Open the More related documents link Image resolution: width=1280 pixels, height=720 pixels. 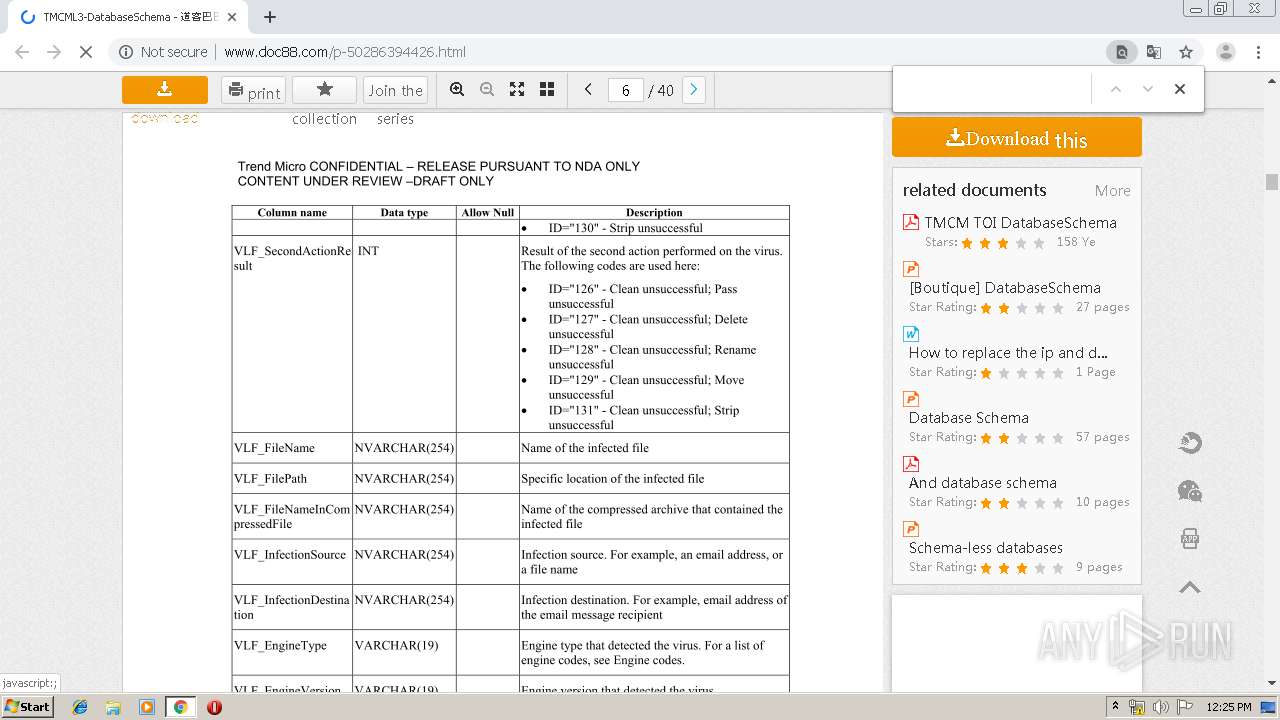(x=1112, y=191)
